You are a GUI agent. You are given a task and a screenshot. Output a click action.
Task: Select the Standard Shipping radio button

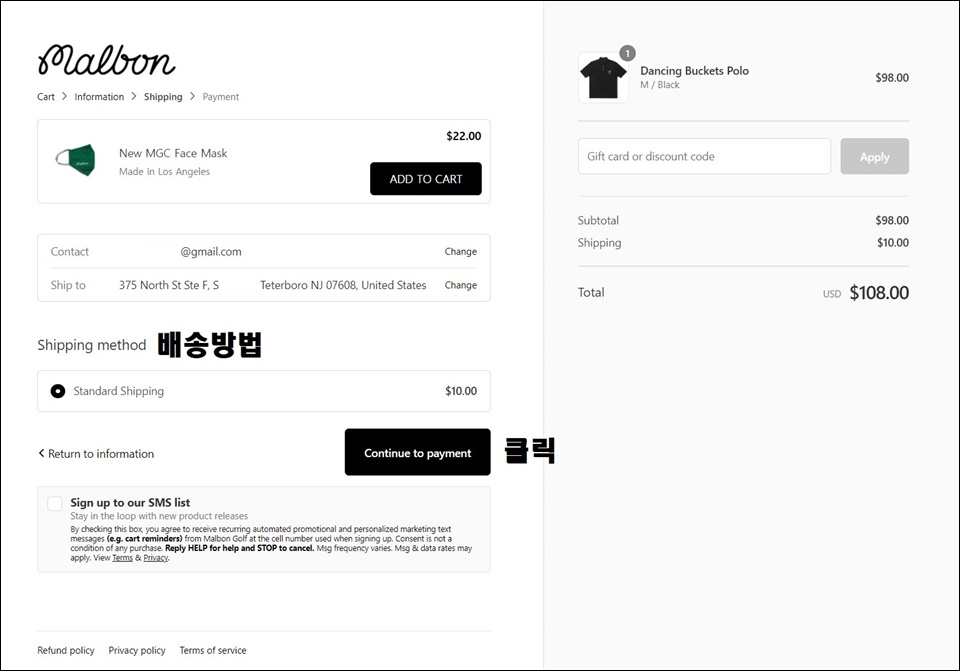(x=58, y=391)
